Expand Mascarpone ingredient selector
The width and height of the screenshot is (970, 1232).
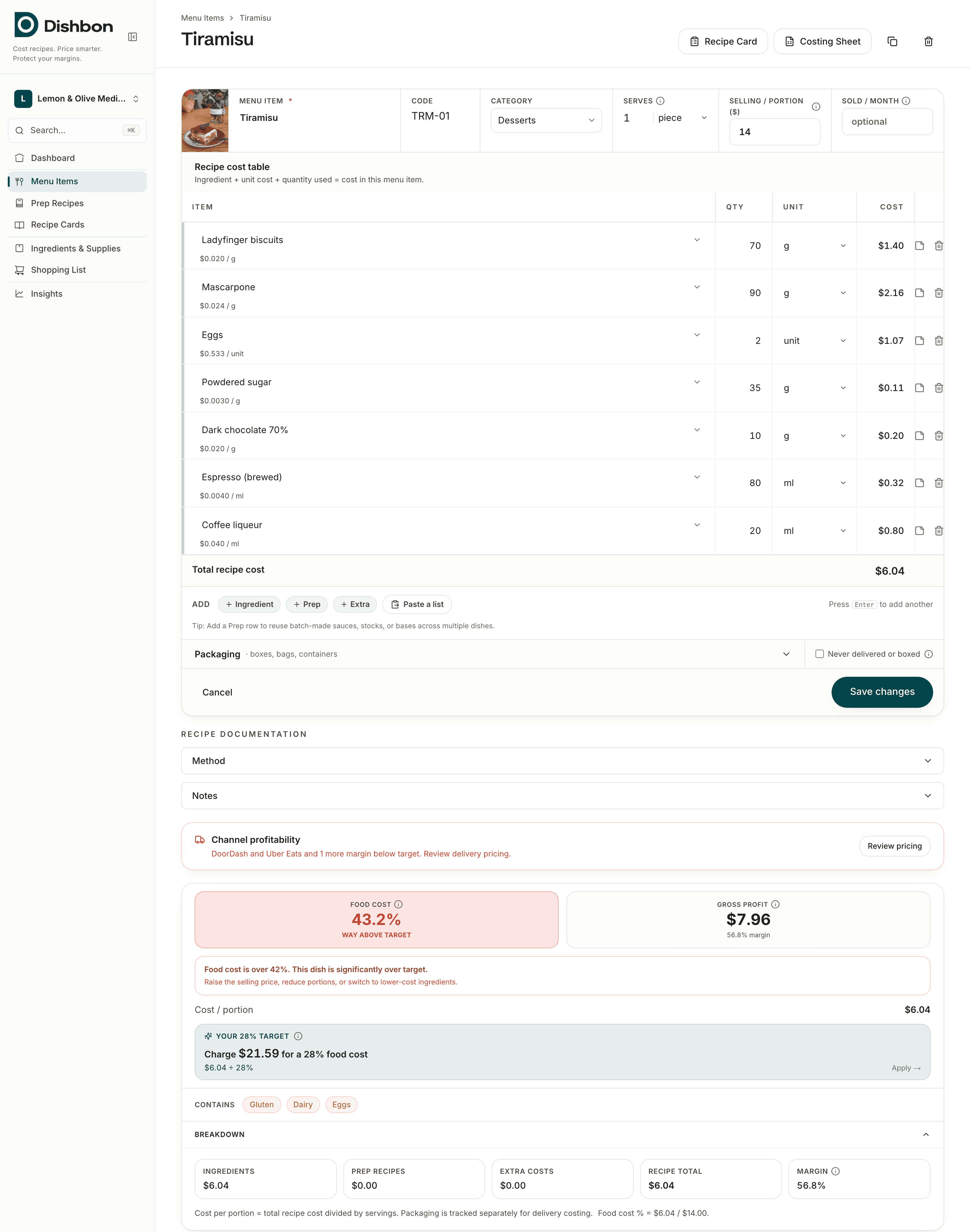(x=697, y=287)
